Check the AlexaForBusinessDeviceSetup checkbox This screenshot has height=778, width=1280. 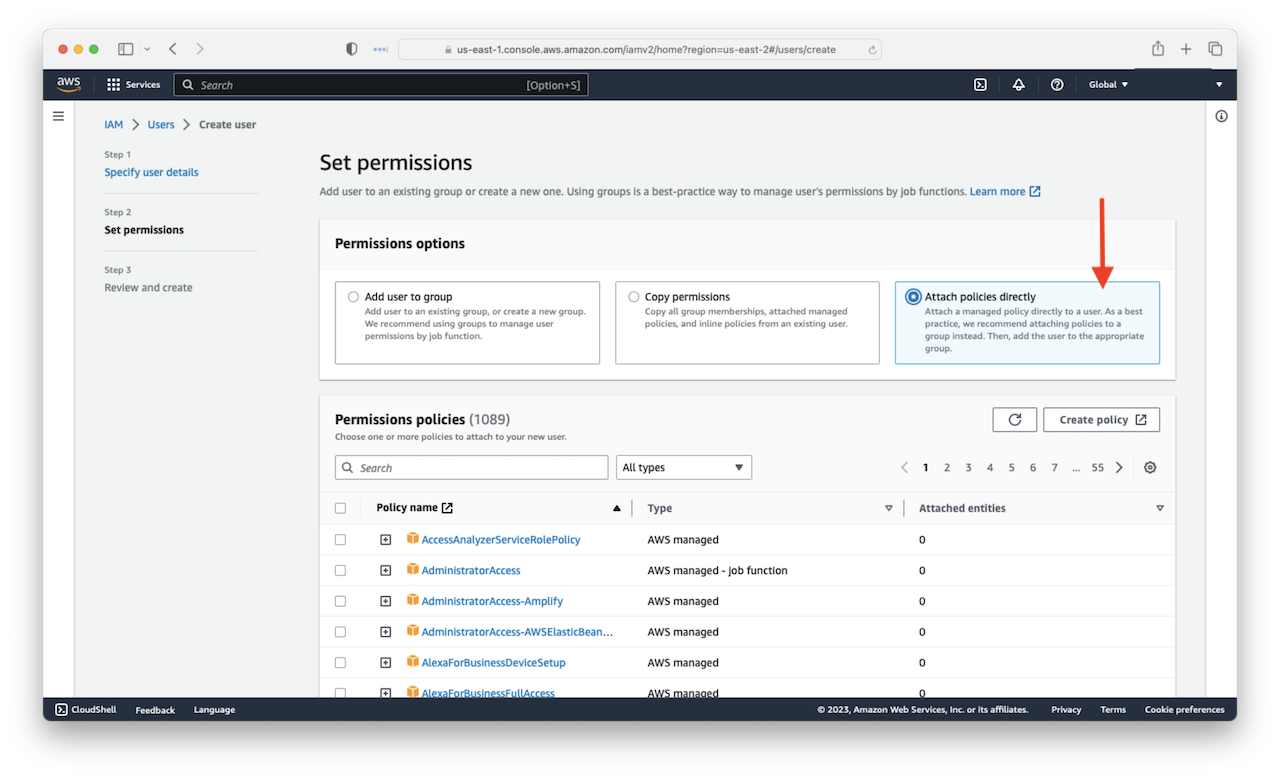pyautogui.click(x=340, y=663)
